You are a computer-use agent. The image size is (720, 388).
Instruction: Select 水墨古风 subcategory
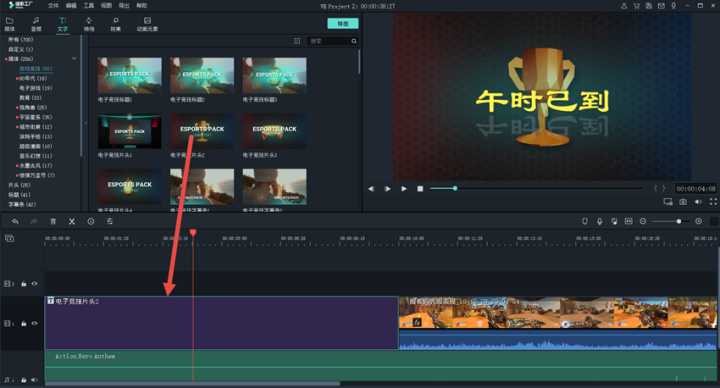coord(35,166)
